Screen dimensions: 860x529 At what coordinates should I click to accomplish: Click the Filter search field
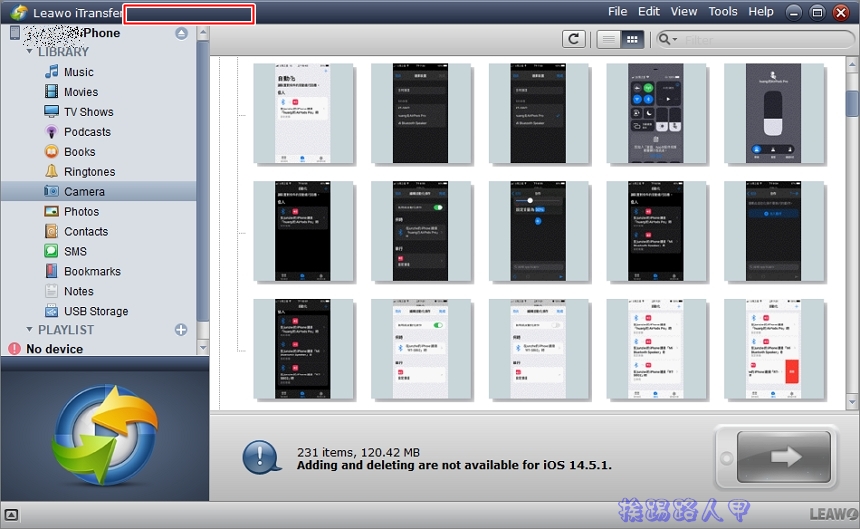tap(760, 39)
